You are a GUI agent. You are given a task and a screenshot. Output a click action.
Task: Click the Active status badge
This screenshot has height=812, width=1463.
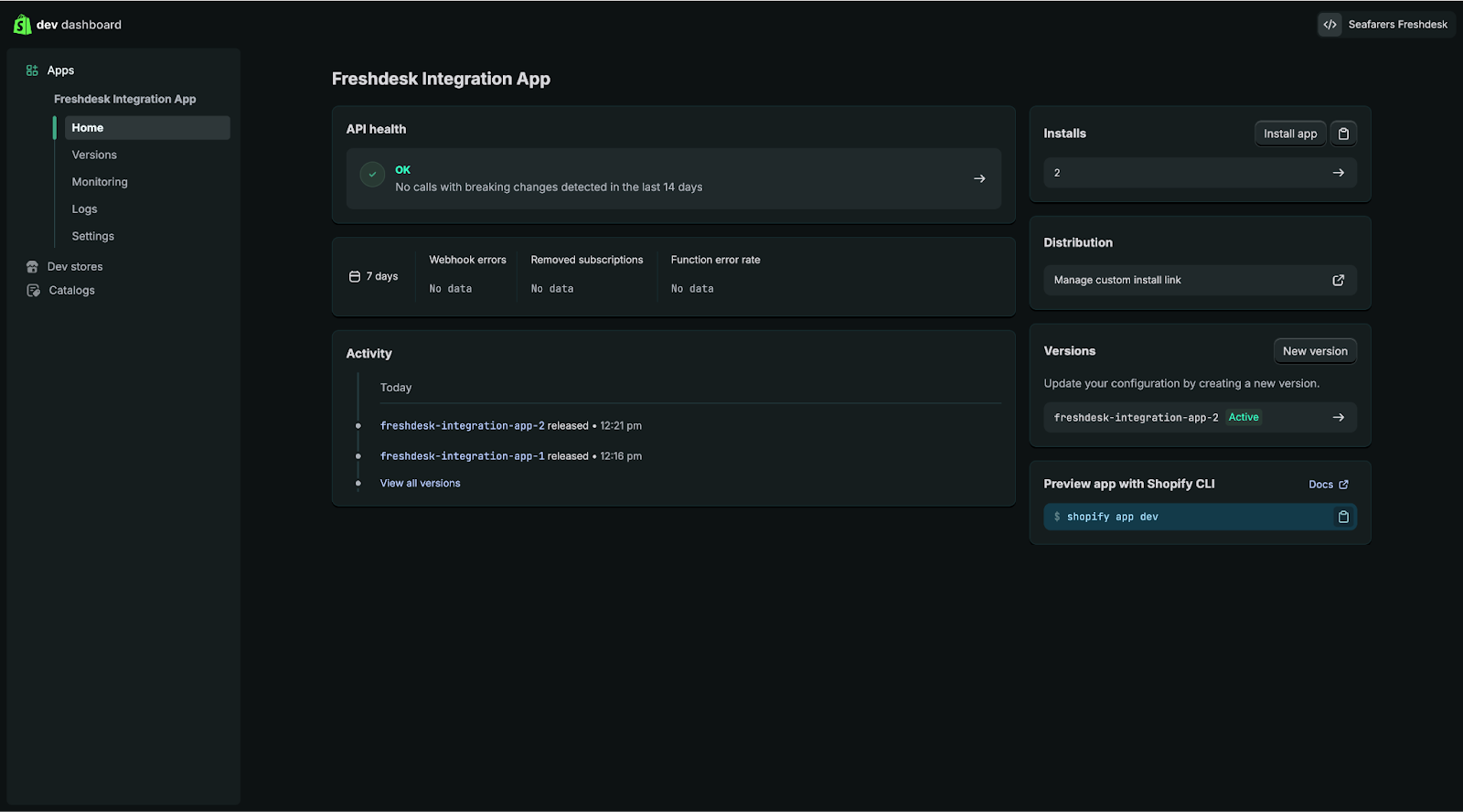(x=1244, y=417)
